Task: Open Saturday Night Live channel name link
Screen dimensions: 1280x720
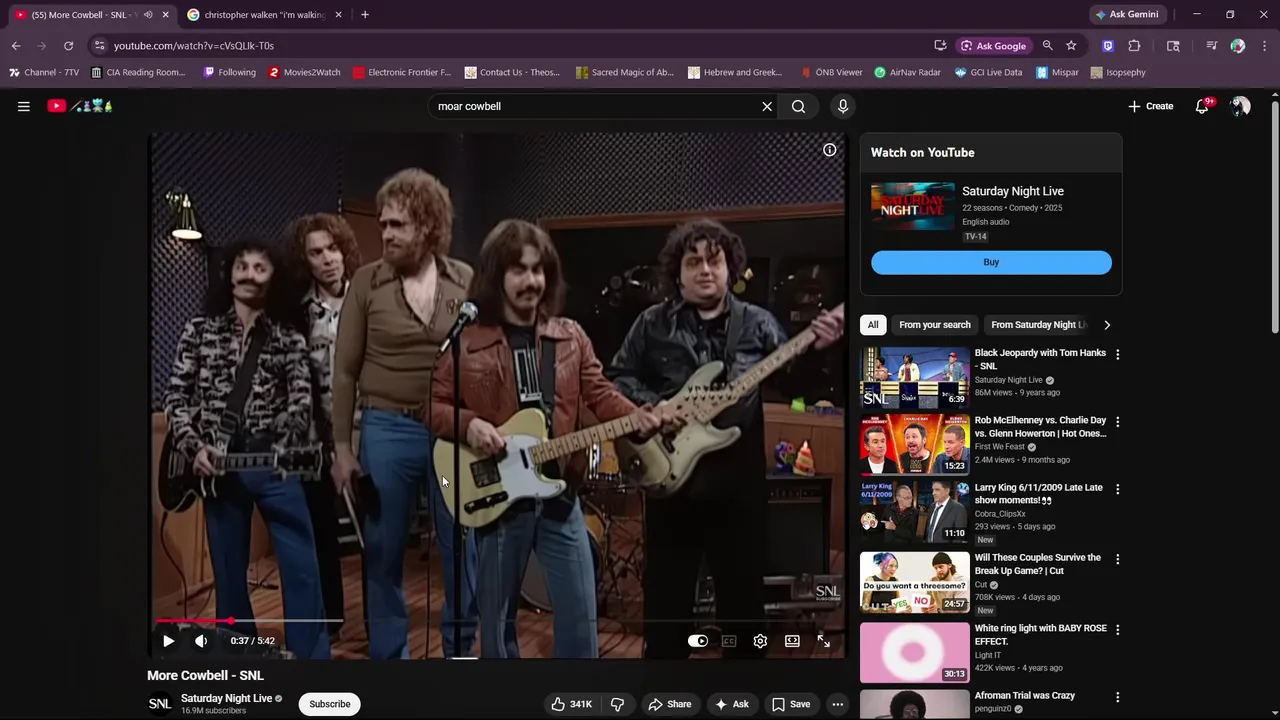Action: pyautogui.click(x=226, y=698)
